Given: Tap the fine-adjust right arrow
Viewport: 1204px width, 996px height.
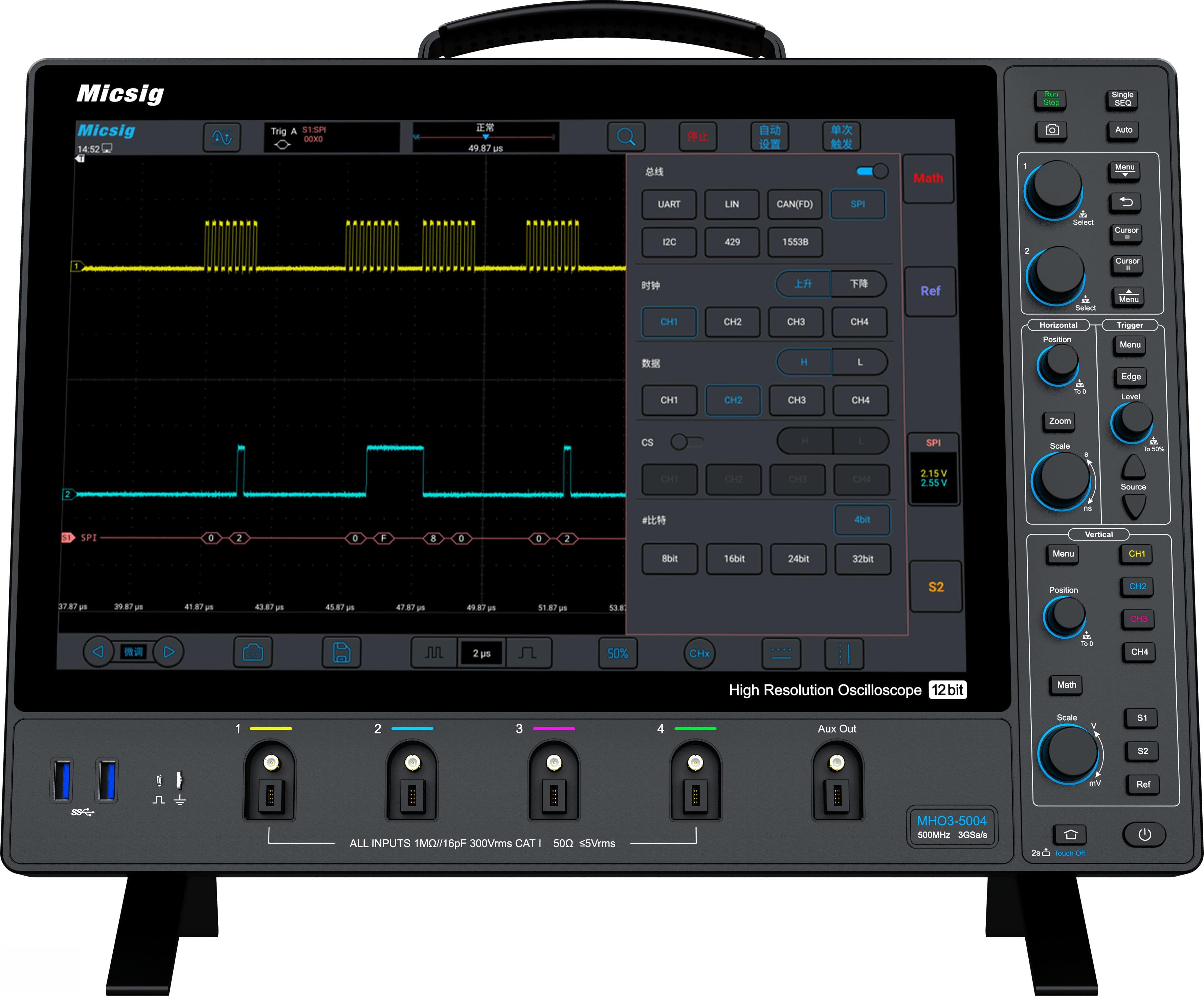Looking at the screenshot, I should [x=169, y=652].
